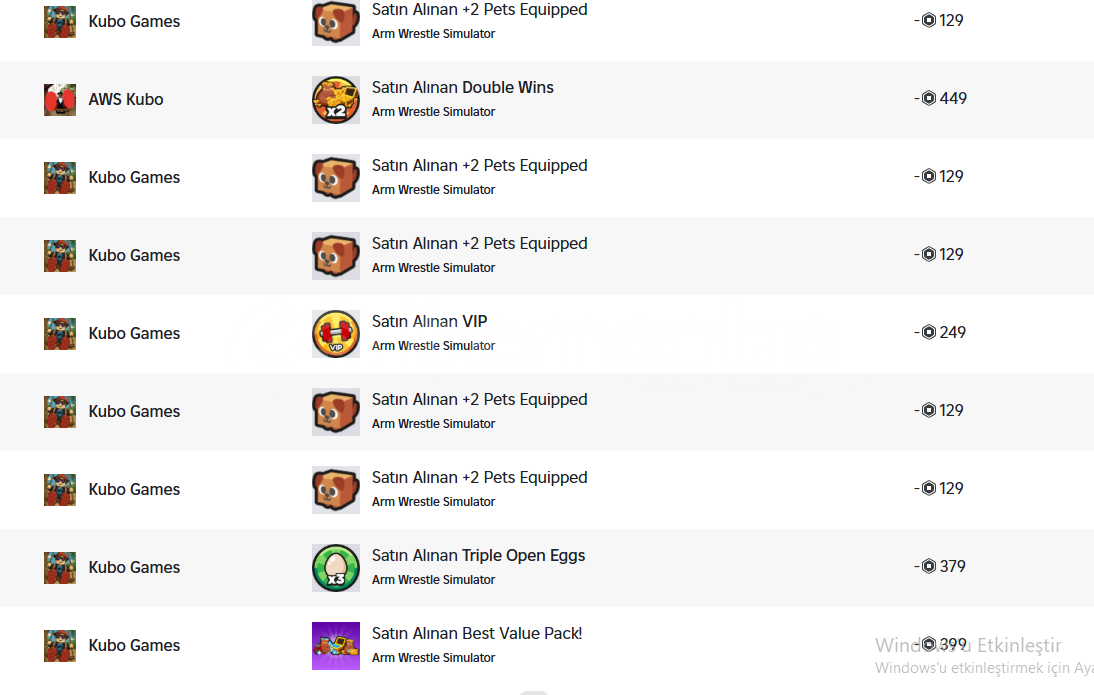
Task: Click the VIP dumbbell badge icon
Action: pyautogui.click(x=335, y=333)
